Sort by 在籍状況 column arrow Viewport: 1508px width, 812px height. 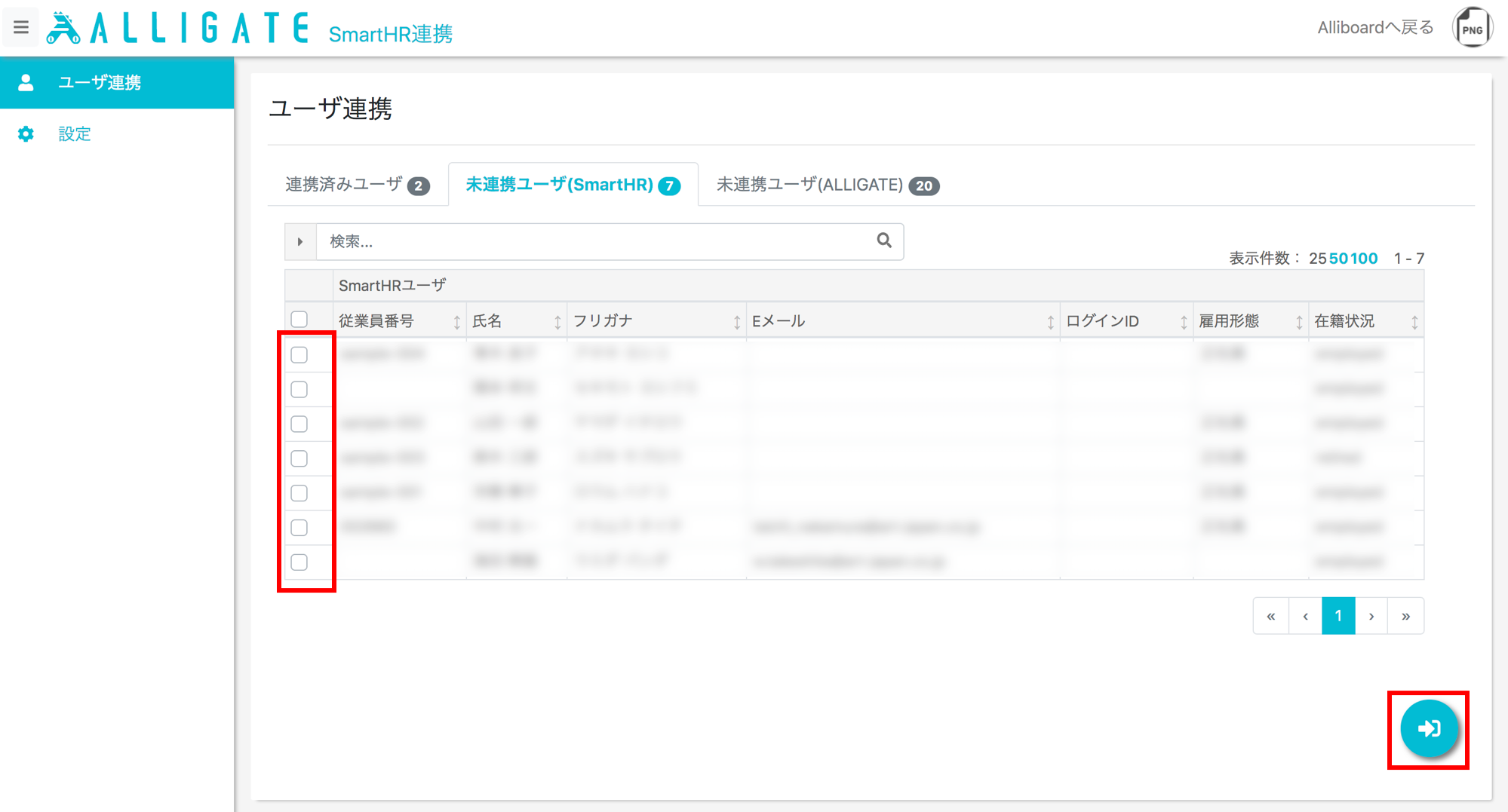[x=1414, y=322]
